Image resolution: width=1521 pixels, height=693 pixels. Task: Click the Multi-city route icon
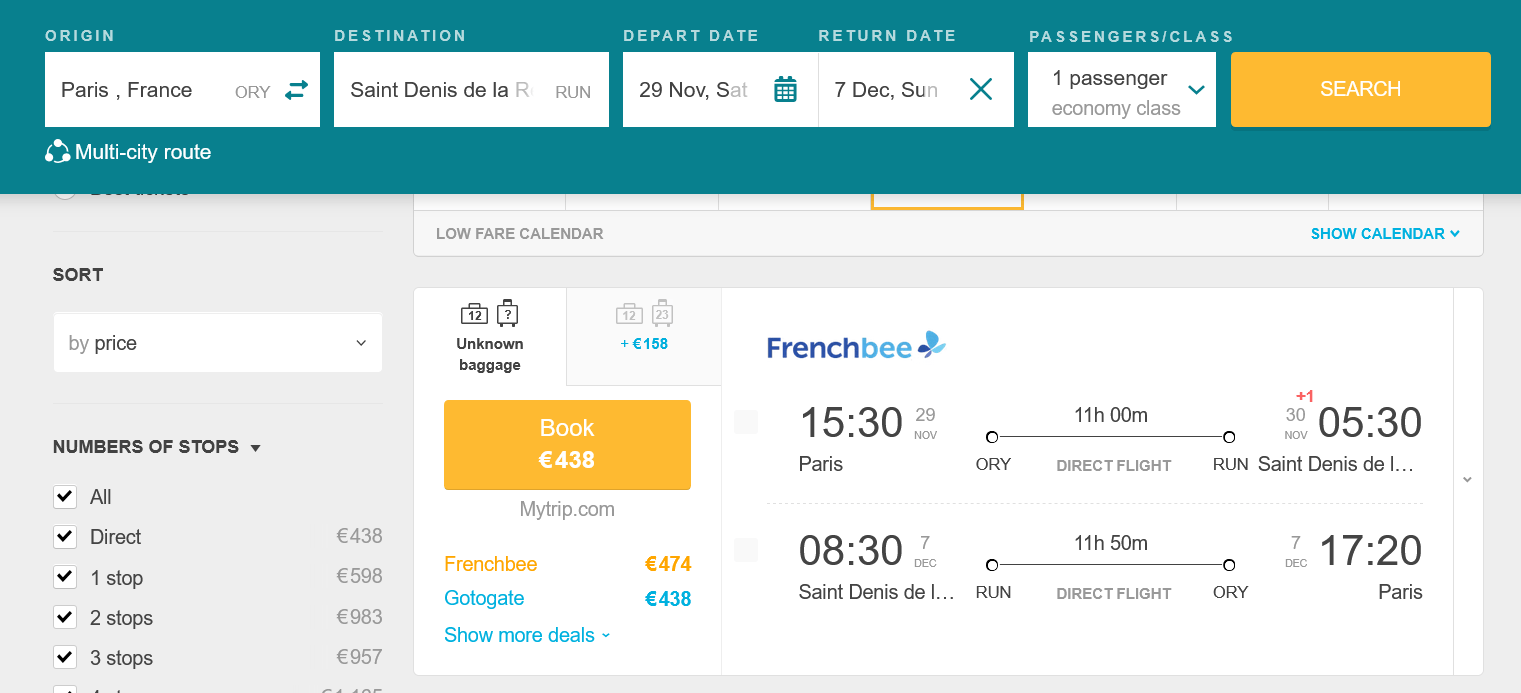57,152
